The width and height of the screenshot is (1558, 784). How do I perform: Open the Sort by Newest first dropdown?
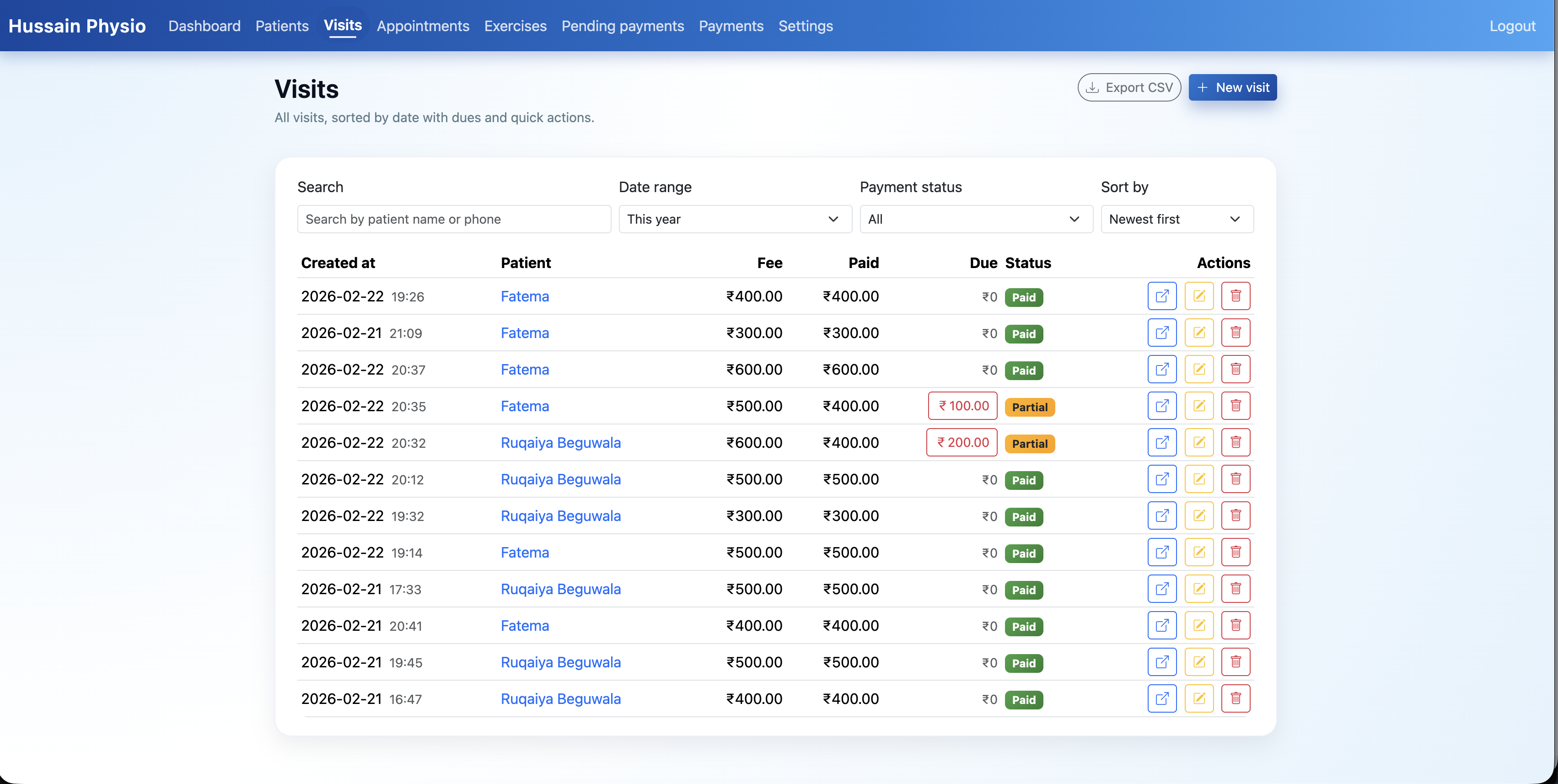1177,219
